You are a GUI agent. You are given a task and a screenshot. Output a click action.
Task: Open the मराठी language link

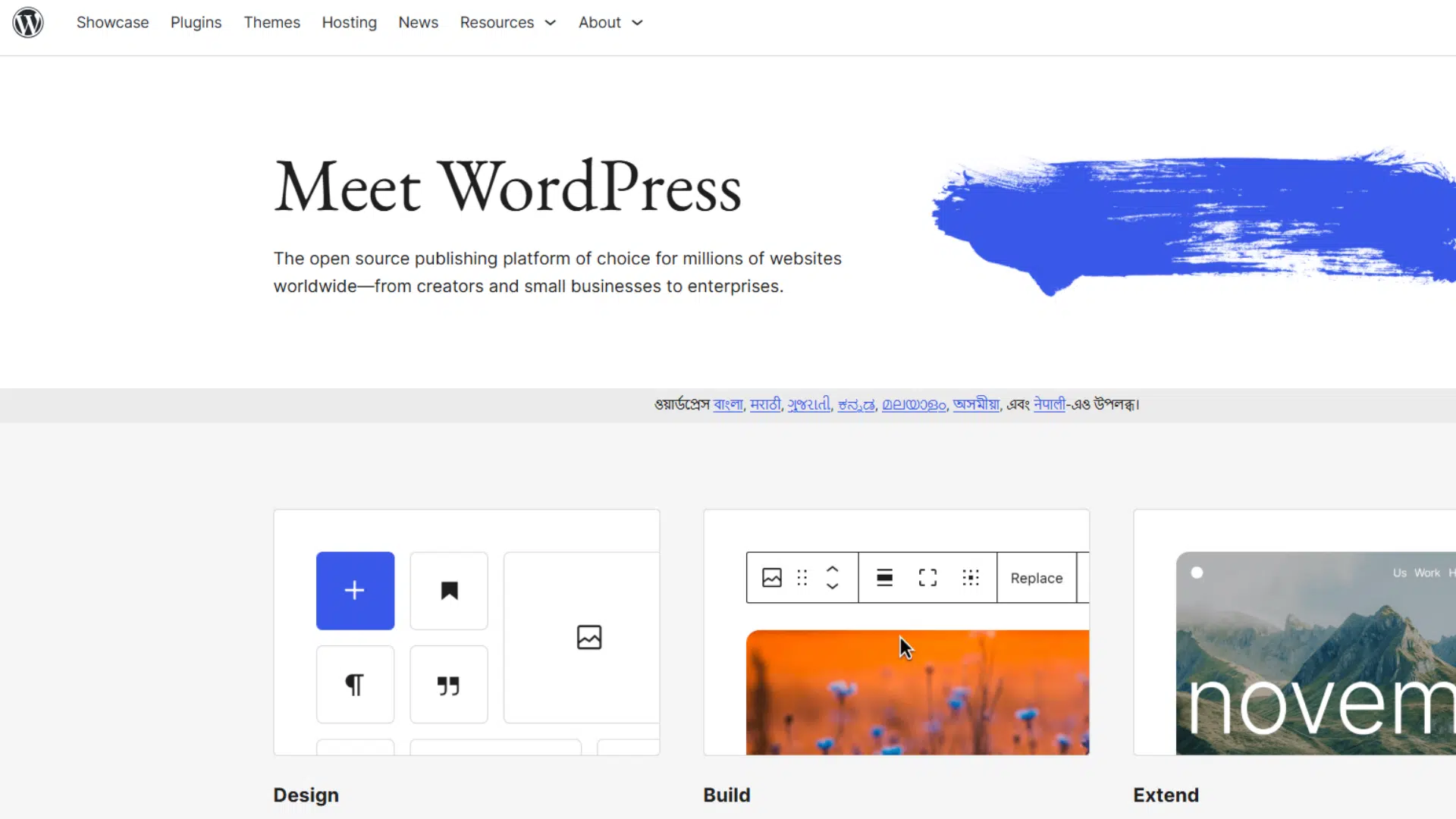point(765,405)
